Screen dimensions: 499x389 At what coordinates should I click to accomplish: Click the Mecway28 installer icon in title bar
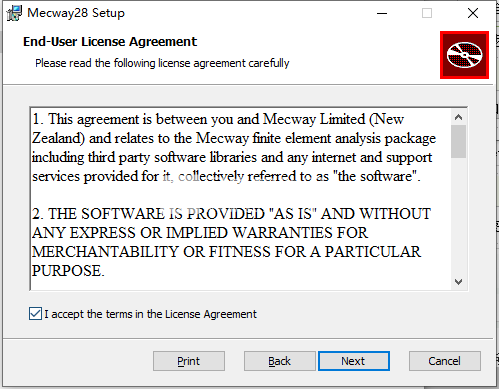14,13
